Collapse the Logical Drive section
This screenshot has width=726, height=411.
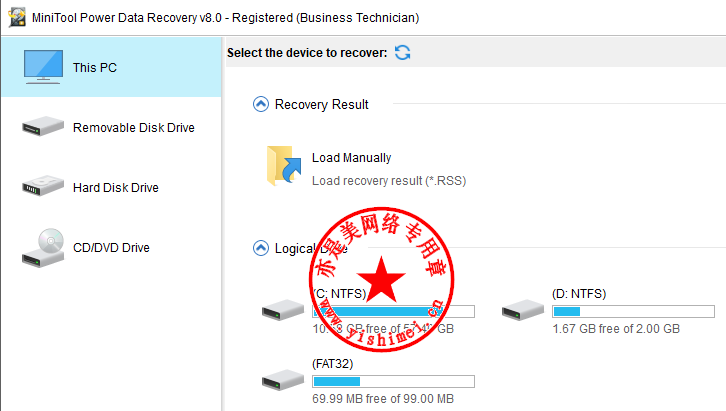tap(261, 248)
